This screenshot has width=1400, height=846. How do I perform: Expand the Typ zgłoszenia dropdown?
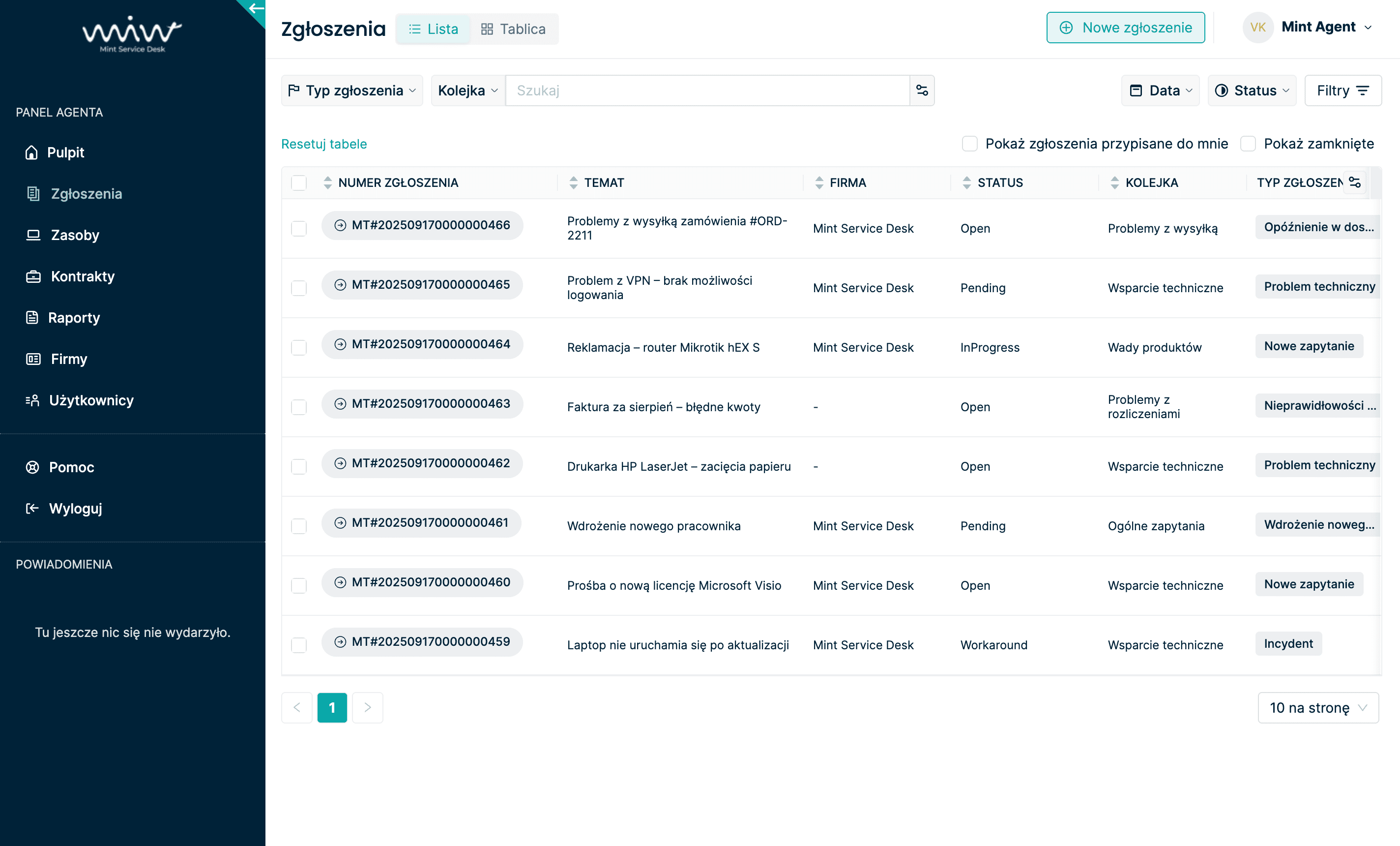352,91
